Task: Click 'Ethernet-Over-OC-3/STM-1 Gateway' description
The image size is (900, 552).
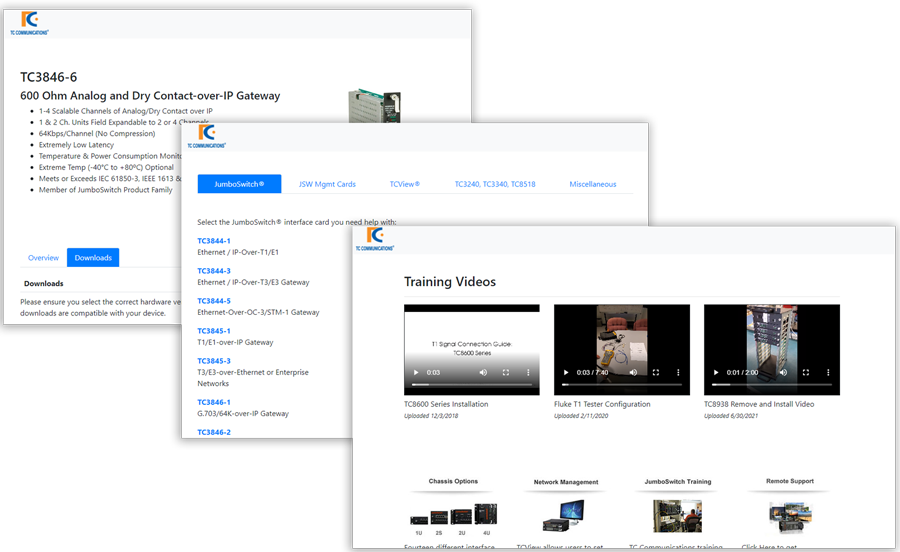Action: point(258,312)
